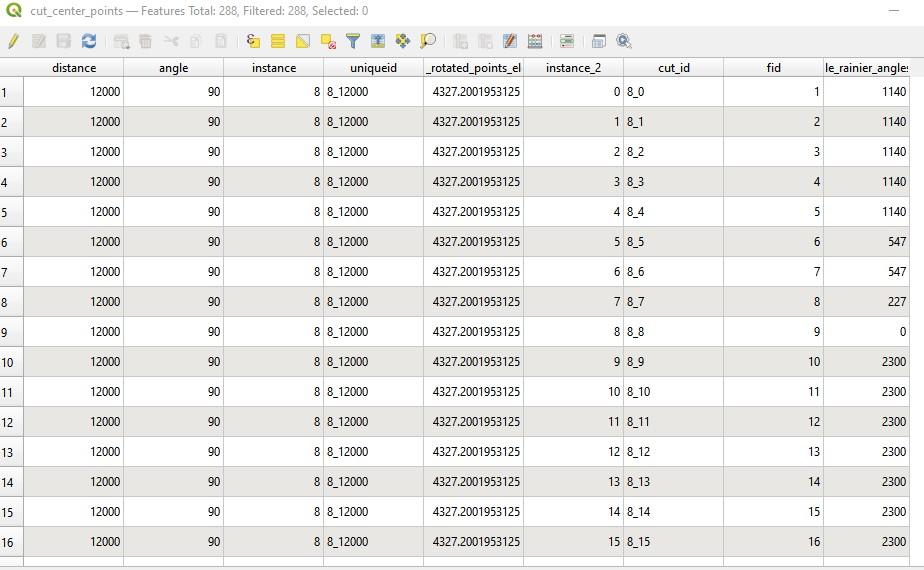This screenshot has height=570, width=924.
Task: Click the fid value '5' in row 5
Action: (817, 212)
